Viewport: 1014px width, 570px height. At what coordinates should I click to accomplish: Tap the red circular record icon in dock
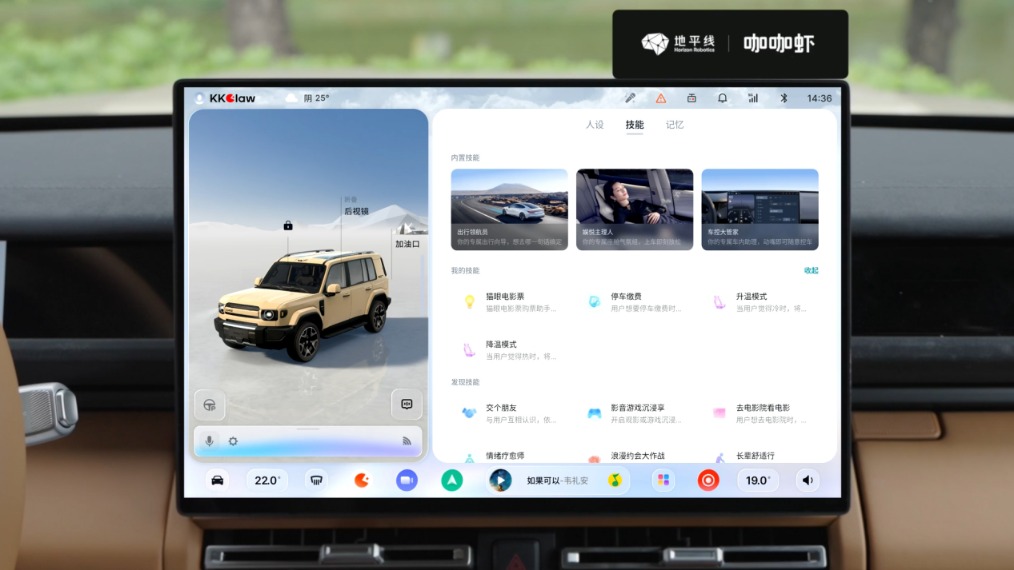(x=708, y=480)
